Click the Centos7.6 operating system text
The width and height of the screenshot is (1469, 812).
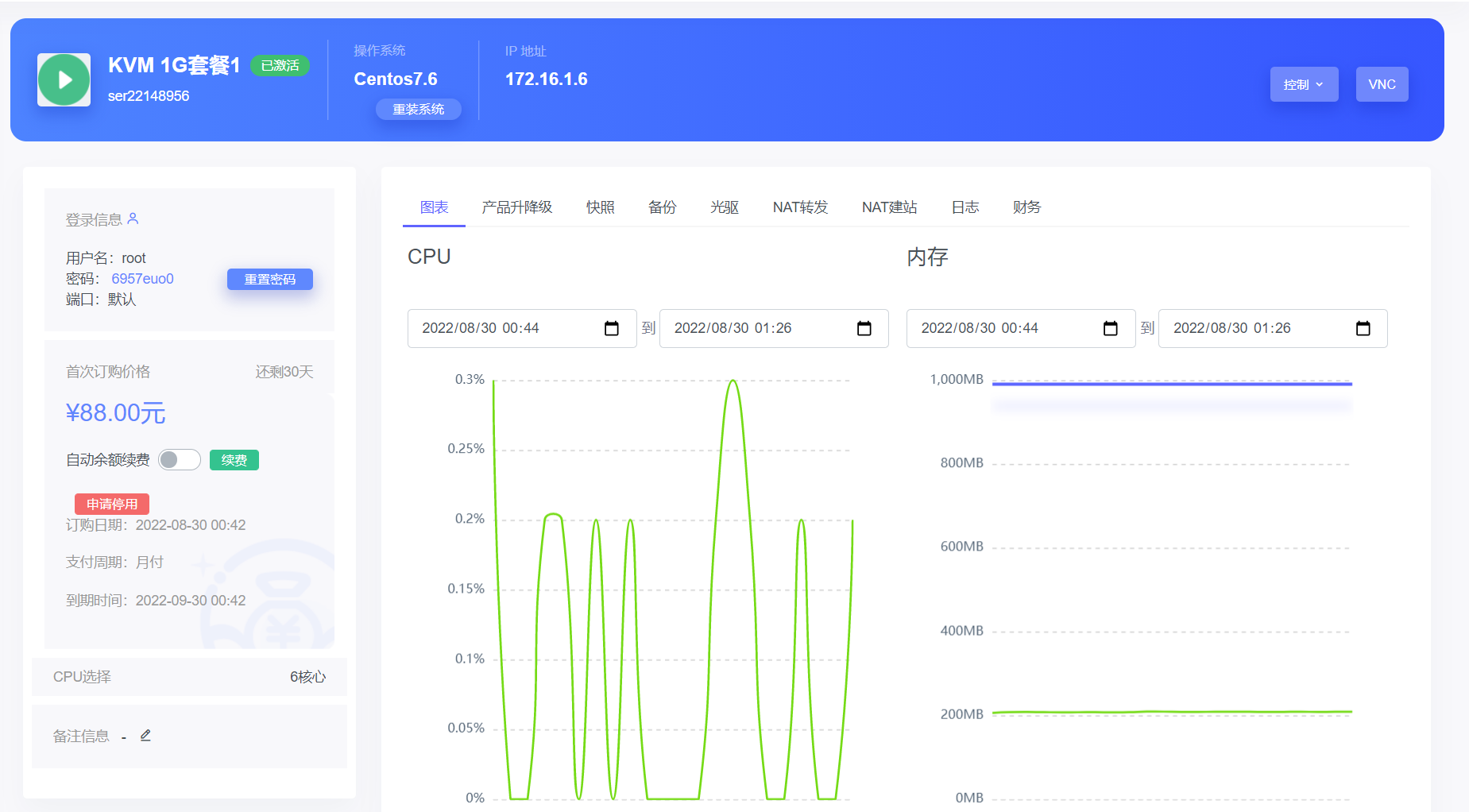396,79
